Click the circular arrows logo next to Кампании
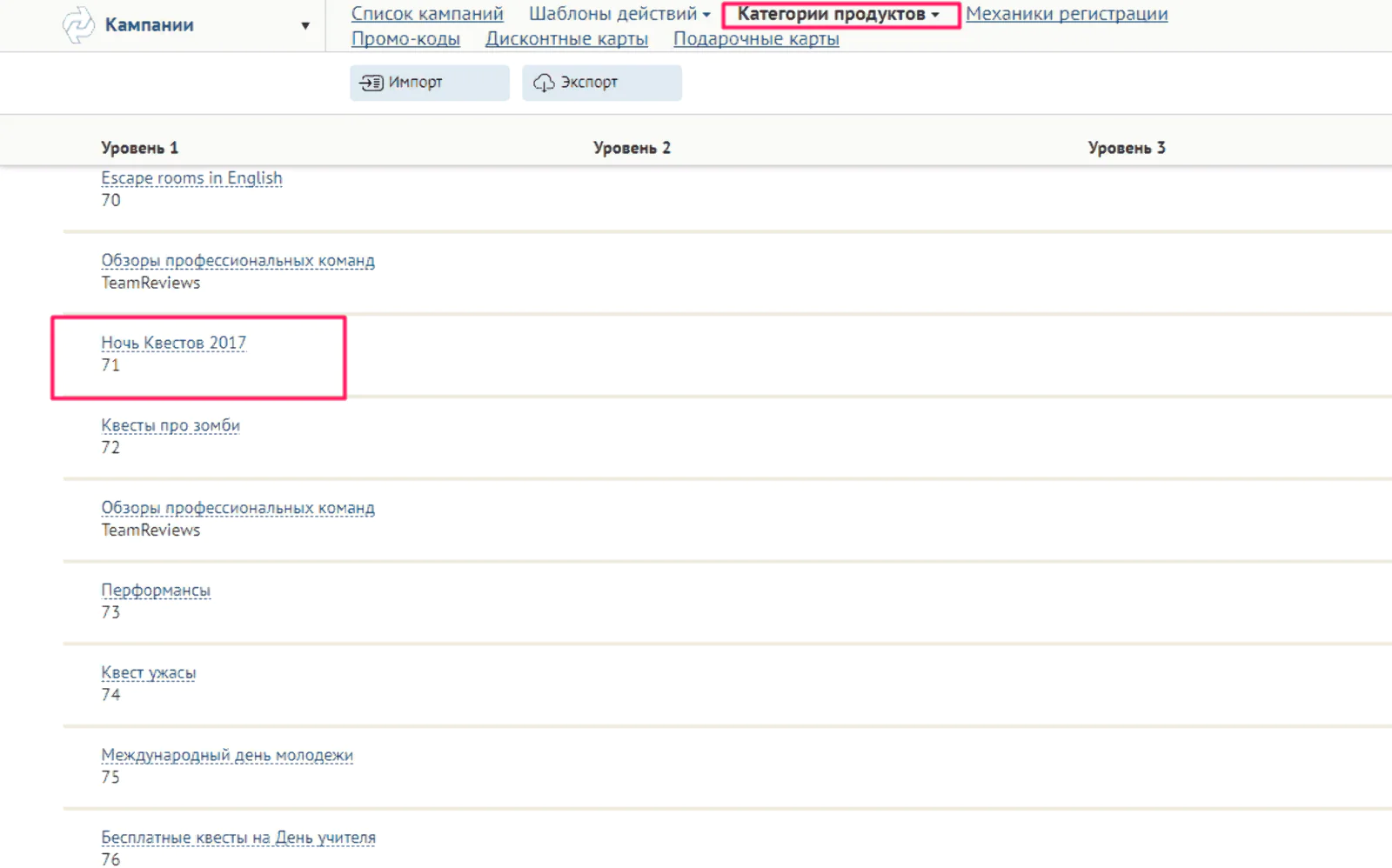Image resolution: width=1392 pixels, height=868 pixels. 78,25
